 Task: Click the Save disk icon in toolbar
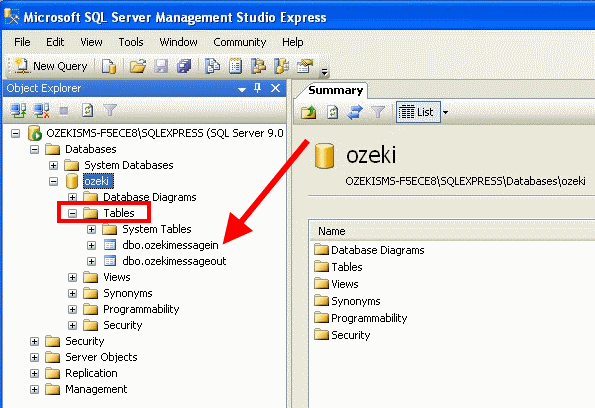coord(161,66)
